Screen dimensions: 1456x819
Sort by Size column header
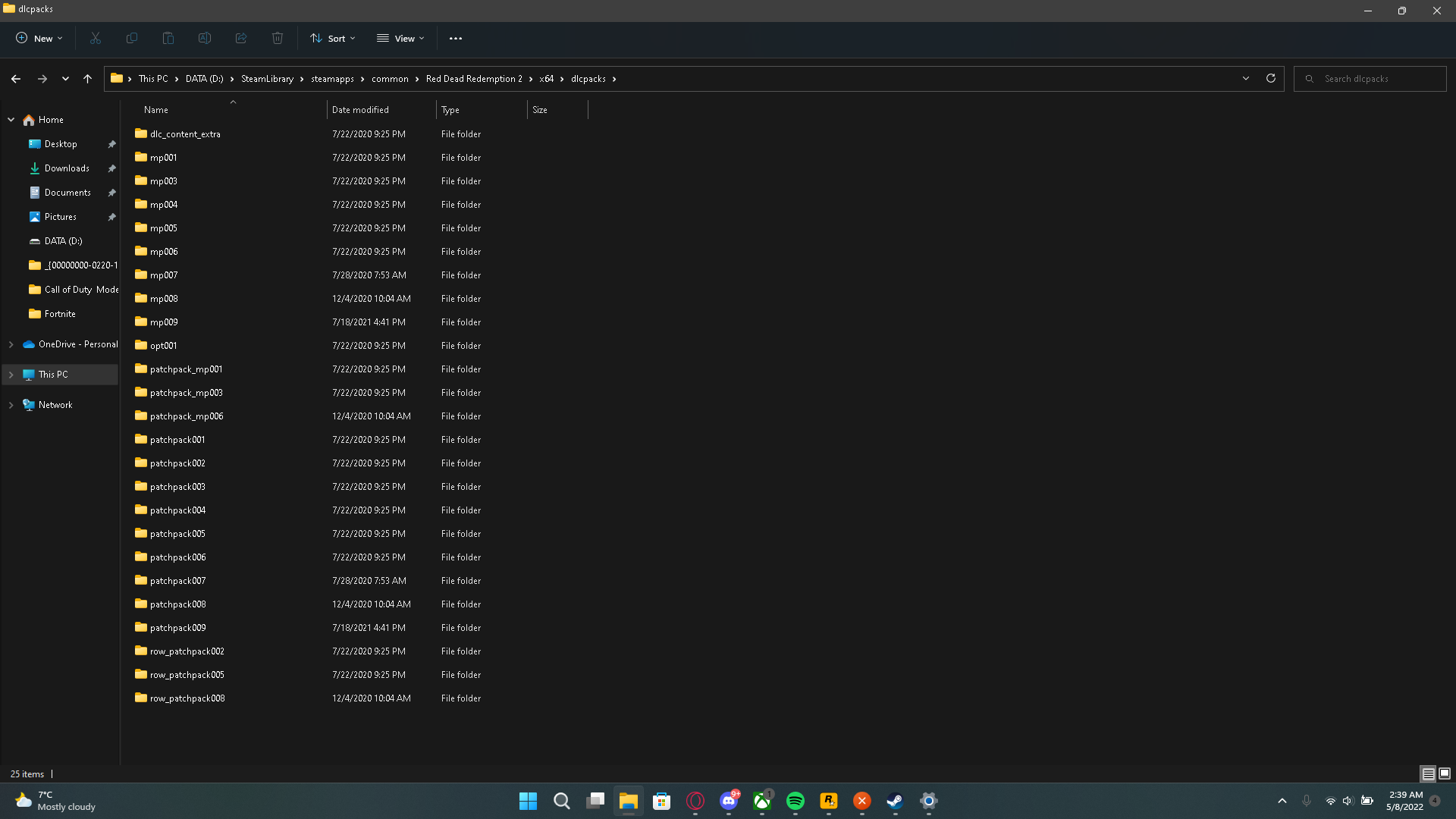tap(557, 110)
